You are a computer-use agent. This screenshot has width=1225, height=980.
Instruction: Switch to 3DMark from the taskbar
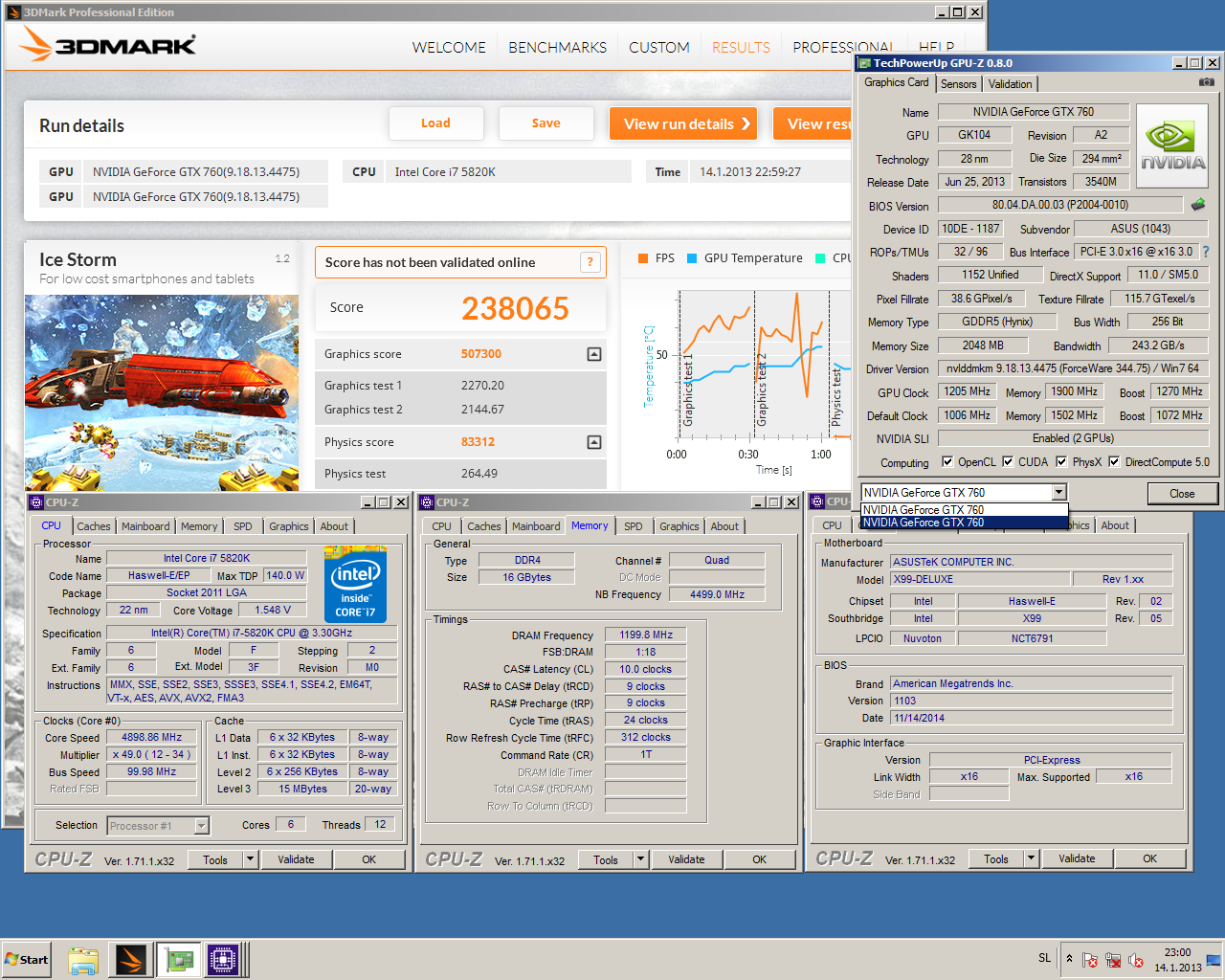pyautogui.click(x=131, y=960)
